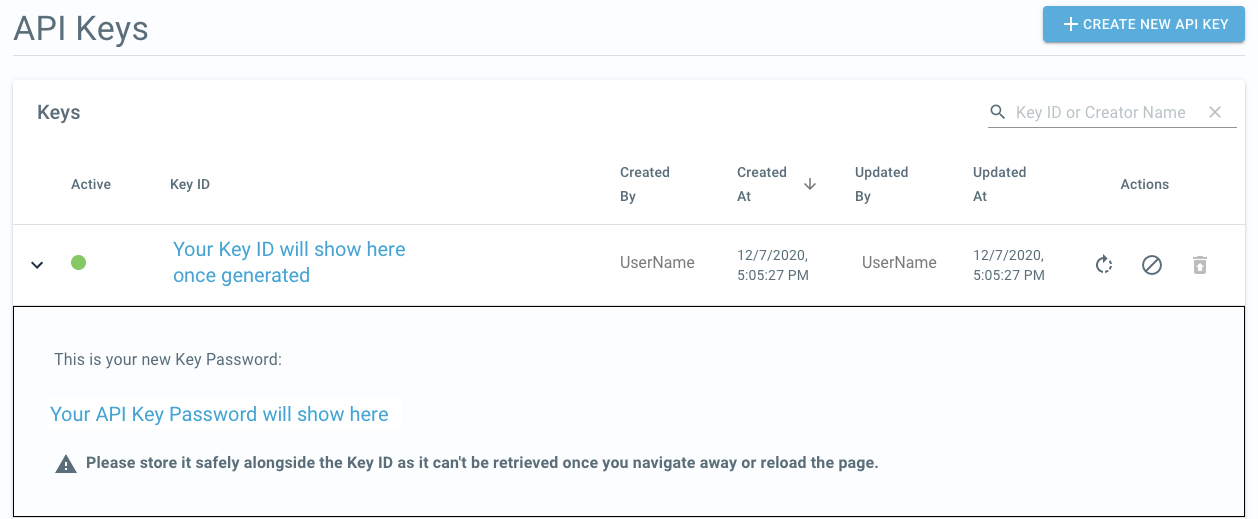Click the Create New API Key button
The image size is (1258, 519).
1143,24
